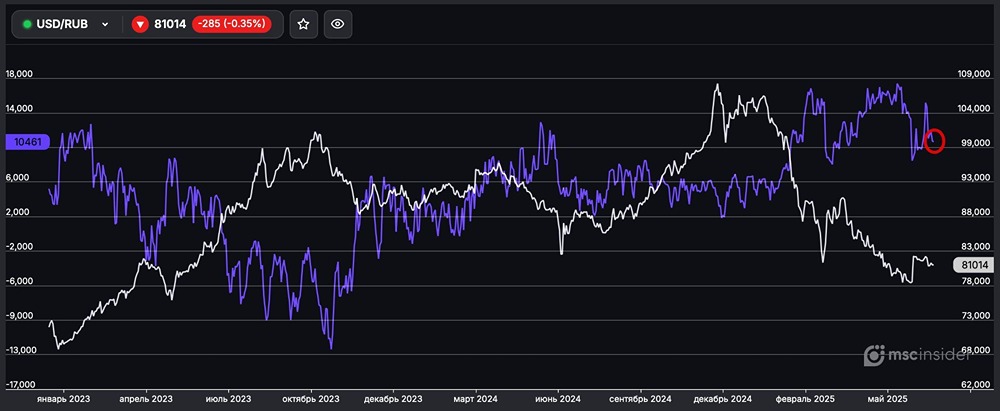Click the июнь 2024 time axis label
This screenshot has width=1000, height=411.
click(558, 399)
